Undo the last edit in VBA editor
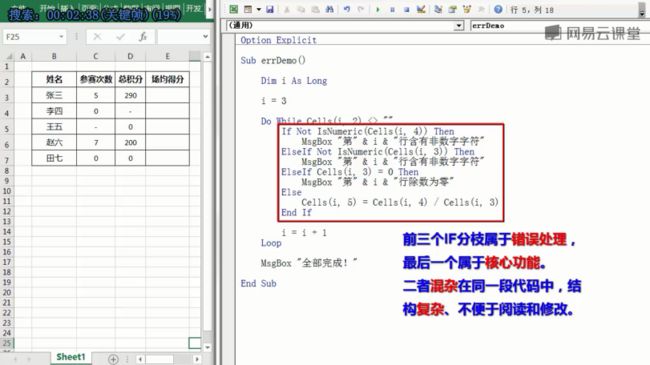 click(347, 9)
